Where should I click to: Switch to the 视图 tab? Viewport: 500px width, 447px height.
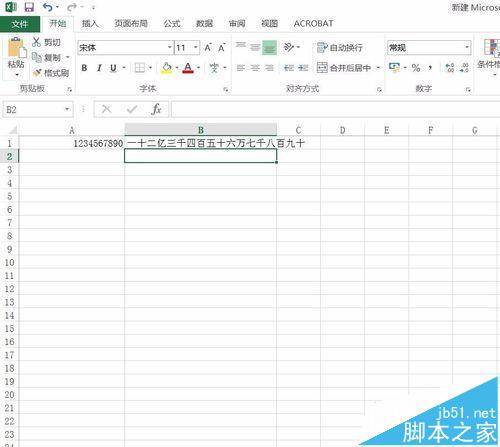point(269,23)
